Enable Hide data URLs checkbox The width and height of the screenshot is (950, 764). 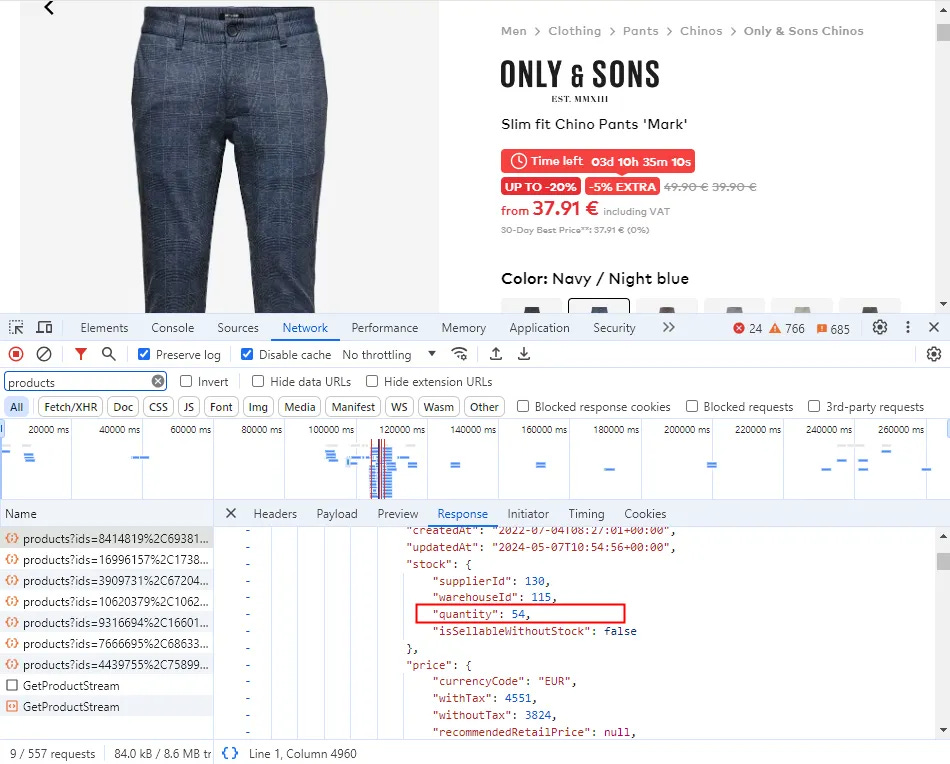tap(258, 381)
